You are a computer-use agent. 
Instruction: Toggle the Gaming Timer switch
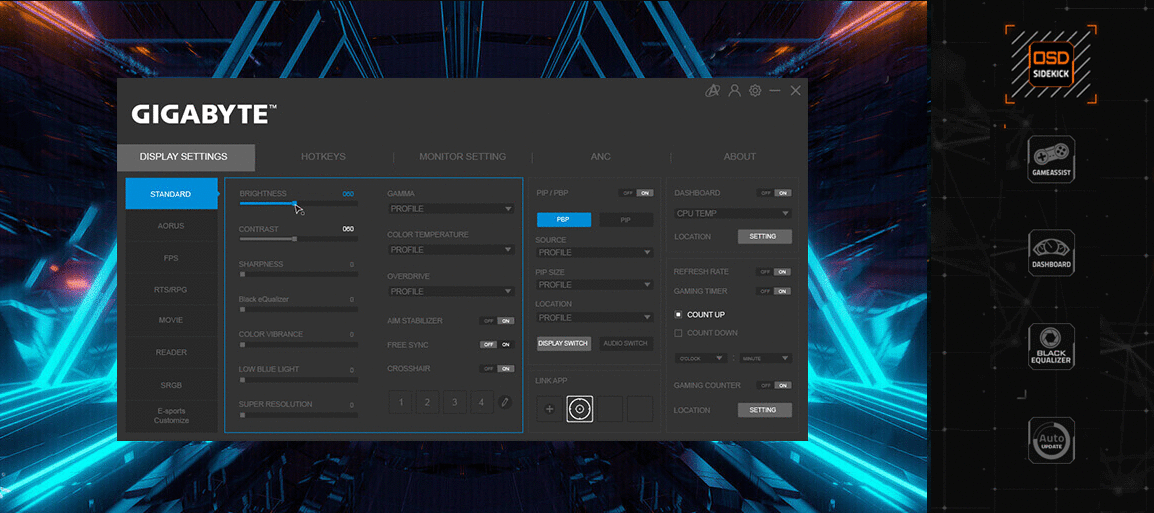[x=774, y=291]
